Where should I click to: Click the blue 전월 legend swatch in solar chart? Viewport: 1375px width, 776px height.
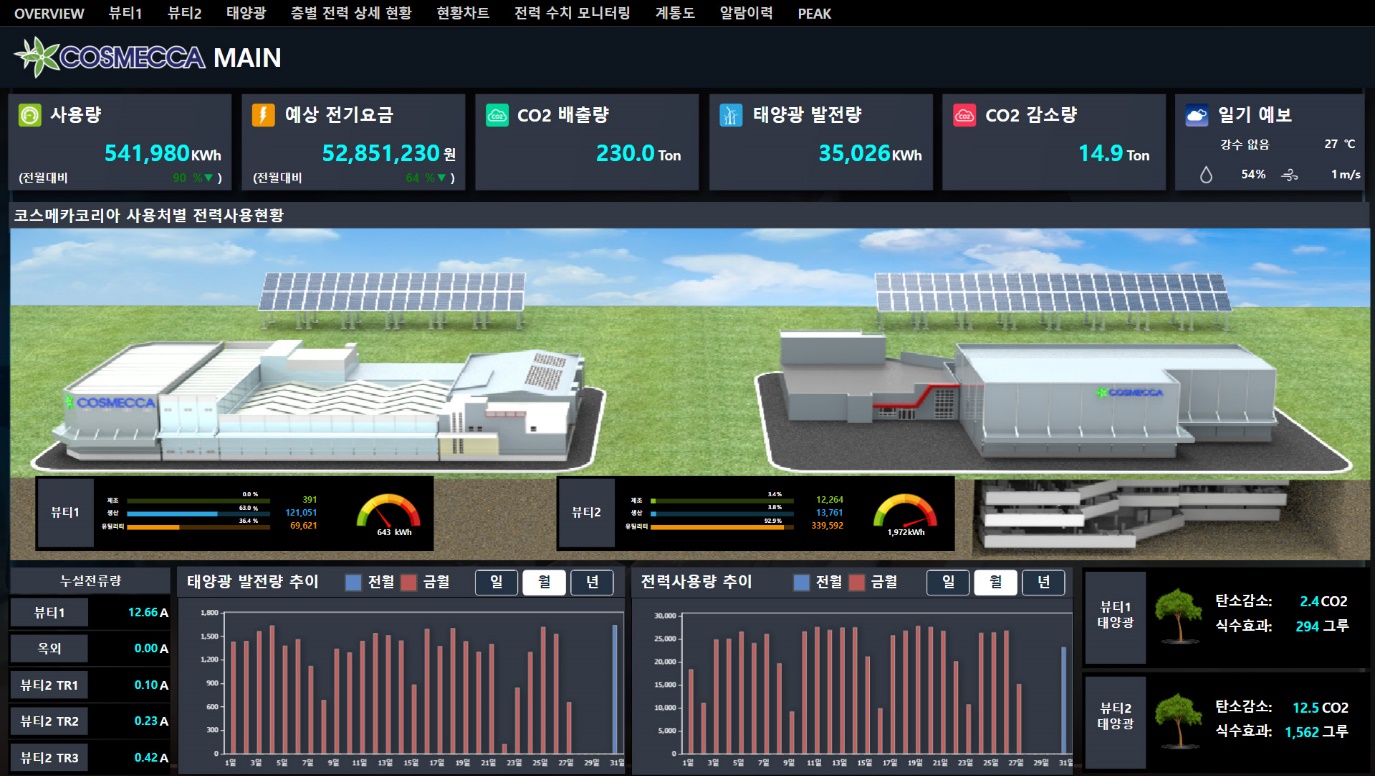[353, 582]
